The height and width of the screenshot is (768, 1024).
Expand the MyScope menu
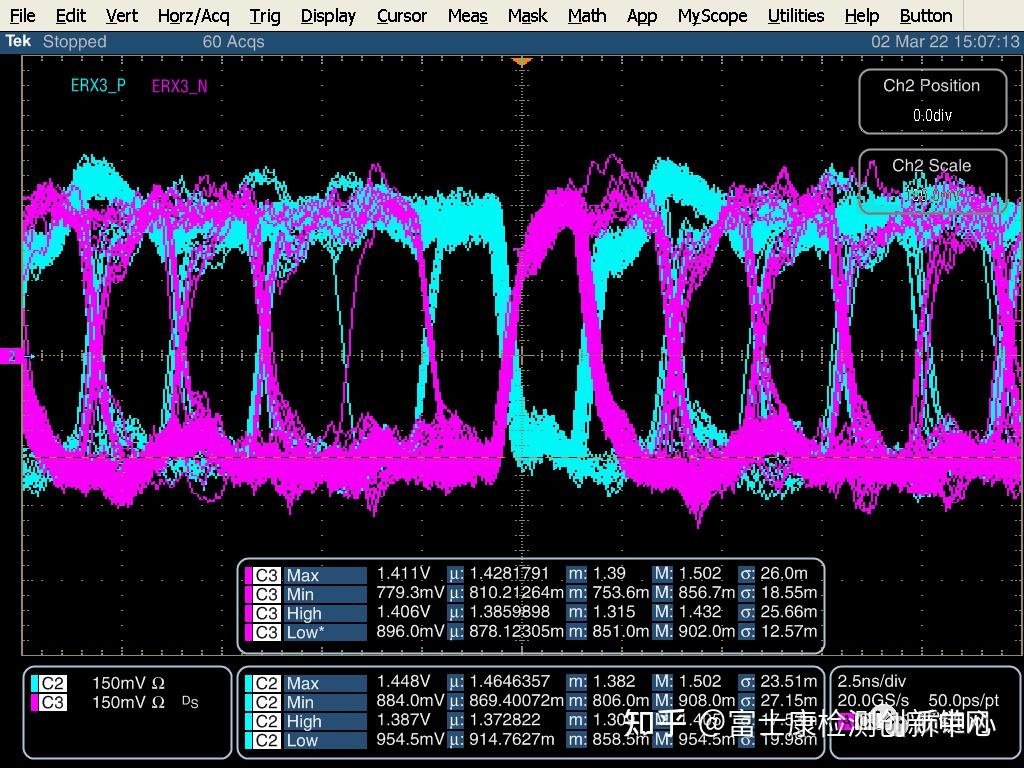coord(712,16)
